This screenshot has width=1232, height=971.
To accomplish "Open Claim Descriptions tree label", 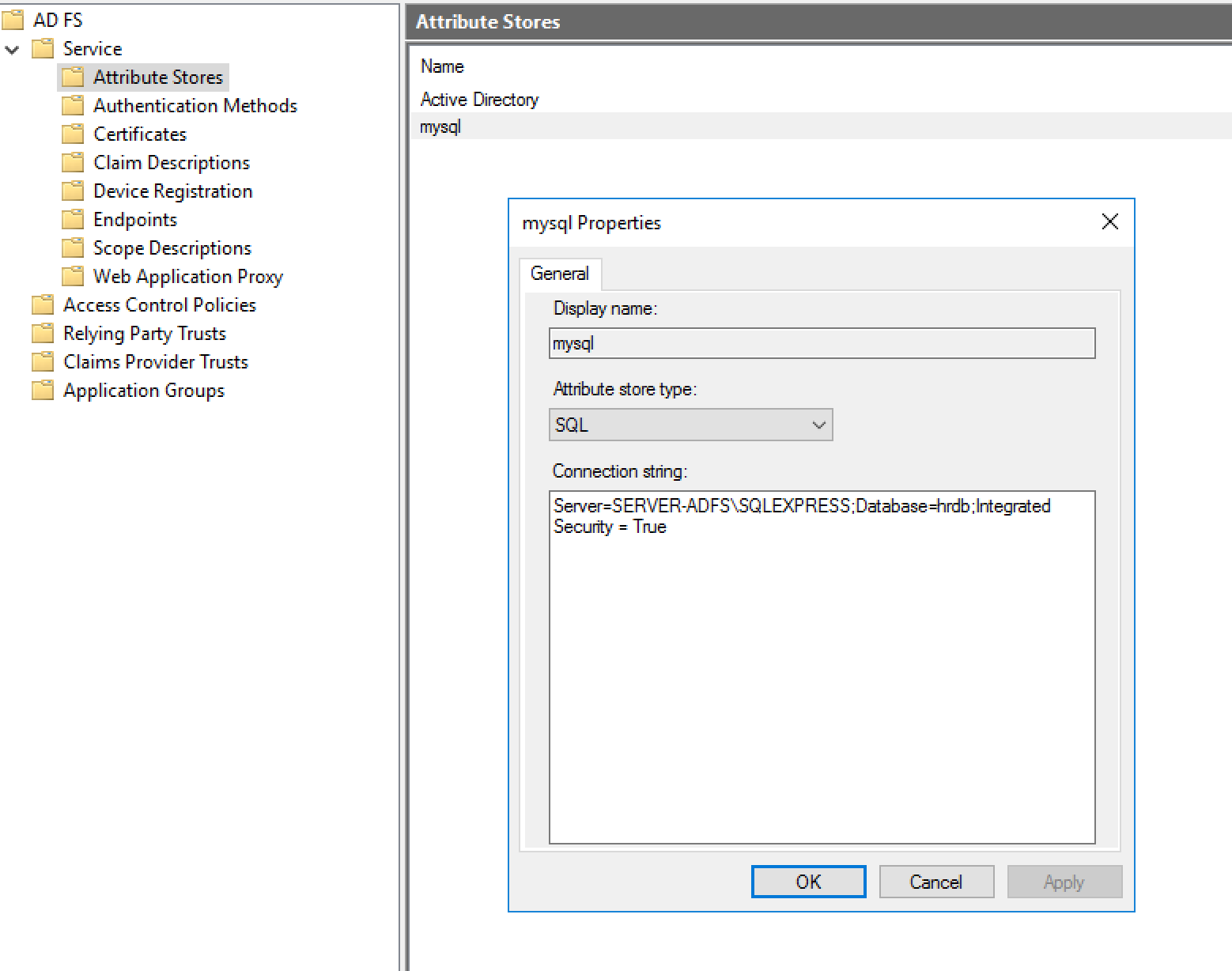I will (172, 163).
